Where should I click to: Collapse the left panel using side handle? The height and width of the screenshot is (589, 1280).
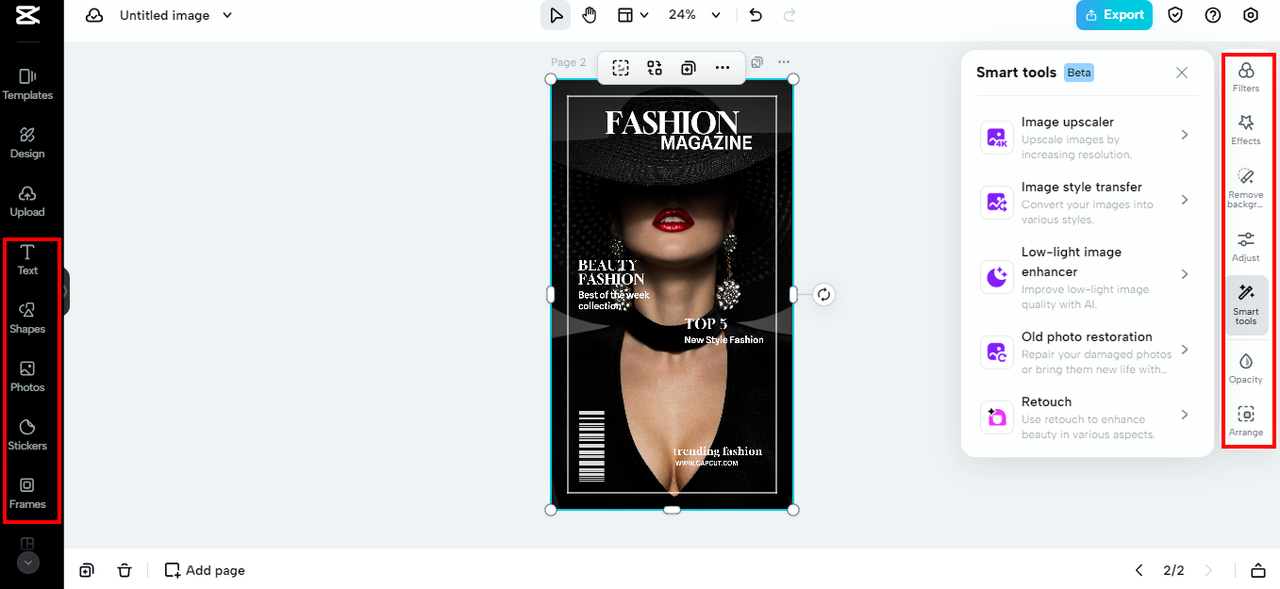(x=66, y=291)
